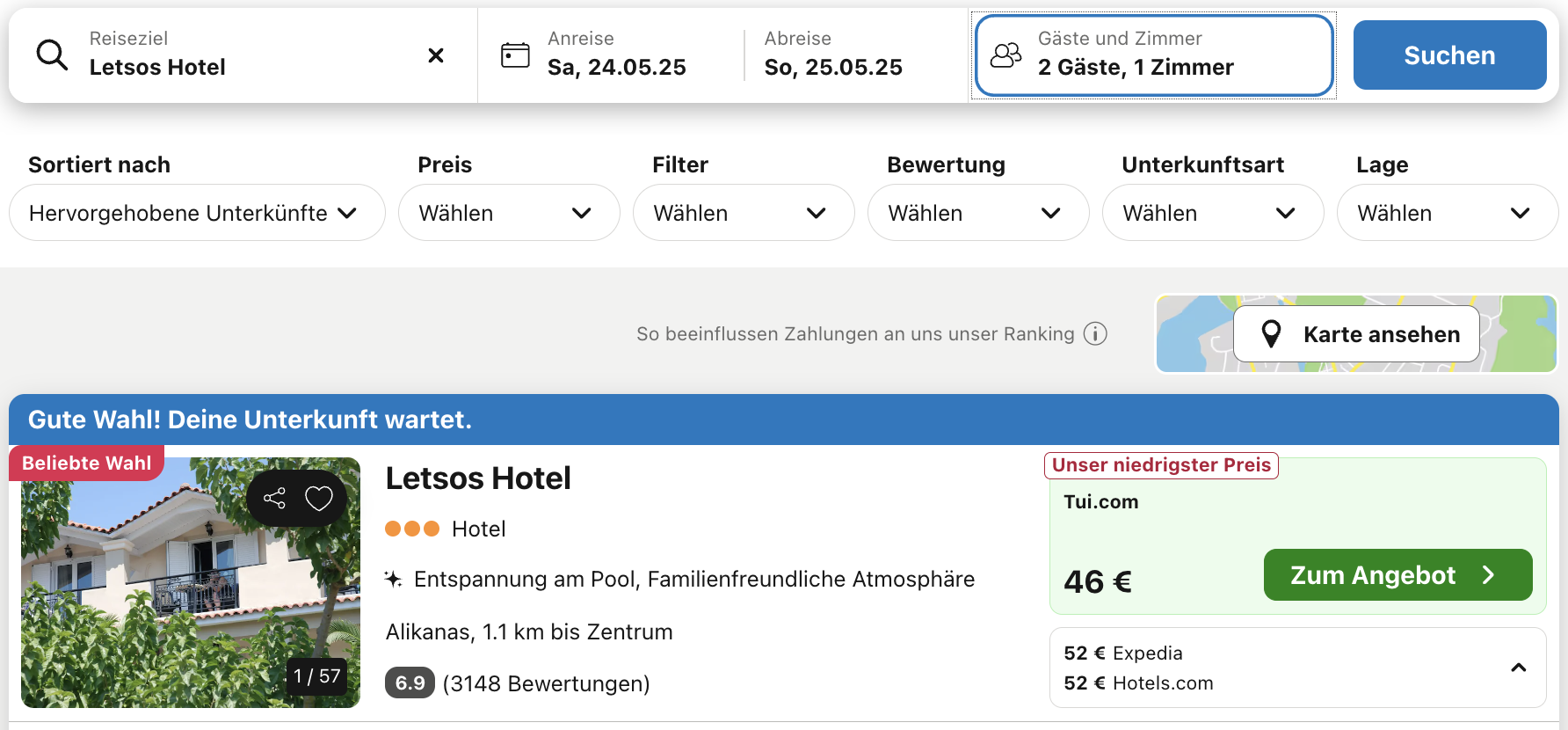Click the 6.9 rating badge
The height and width of the screenshot is (730, 1568).
410,683
